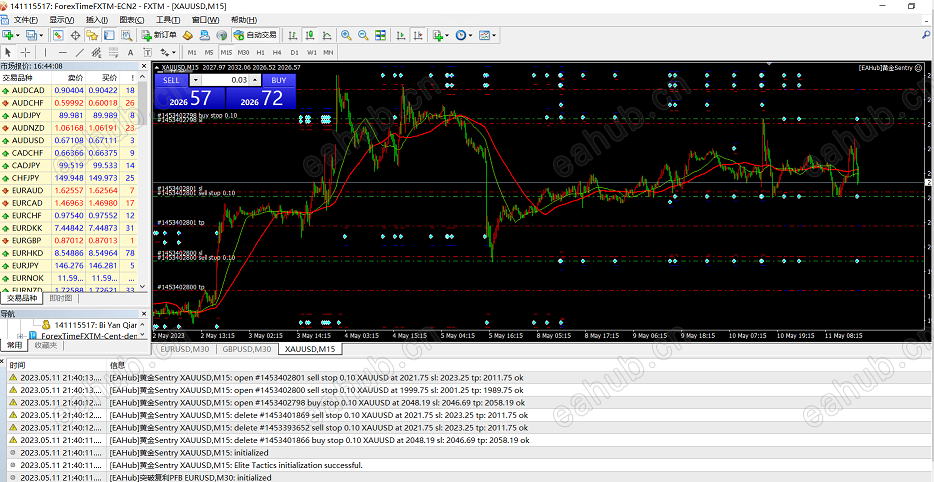
Task: Tile chart windows icon
Action: (x=380, y=35)
